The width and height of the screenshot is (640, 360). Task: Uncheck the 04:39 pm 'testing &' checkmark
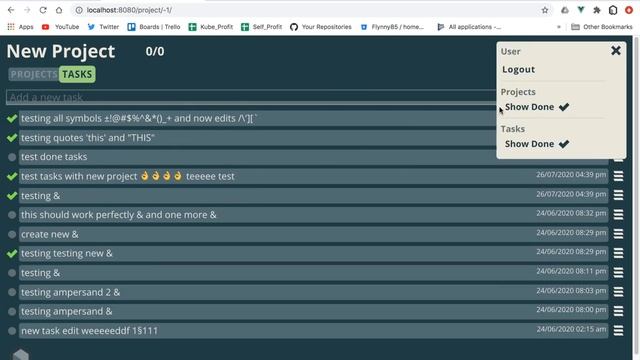12,196
